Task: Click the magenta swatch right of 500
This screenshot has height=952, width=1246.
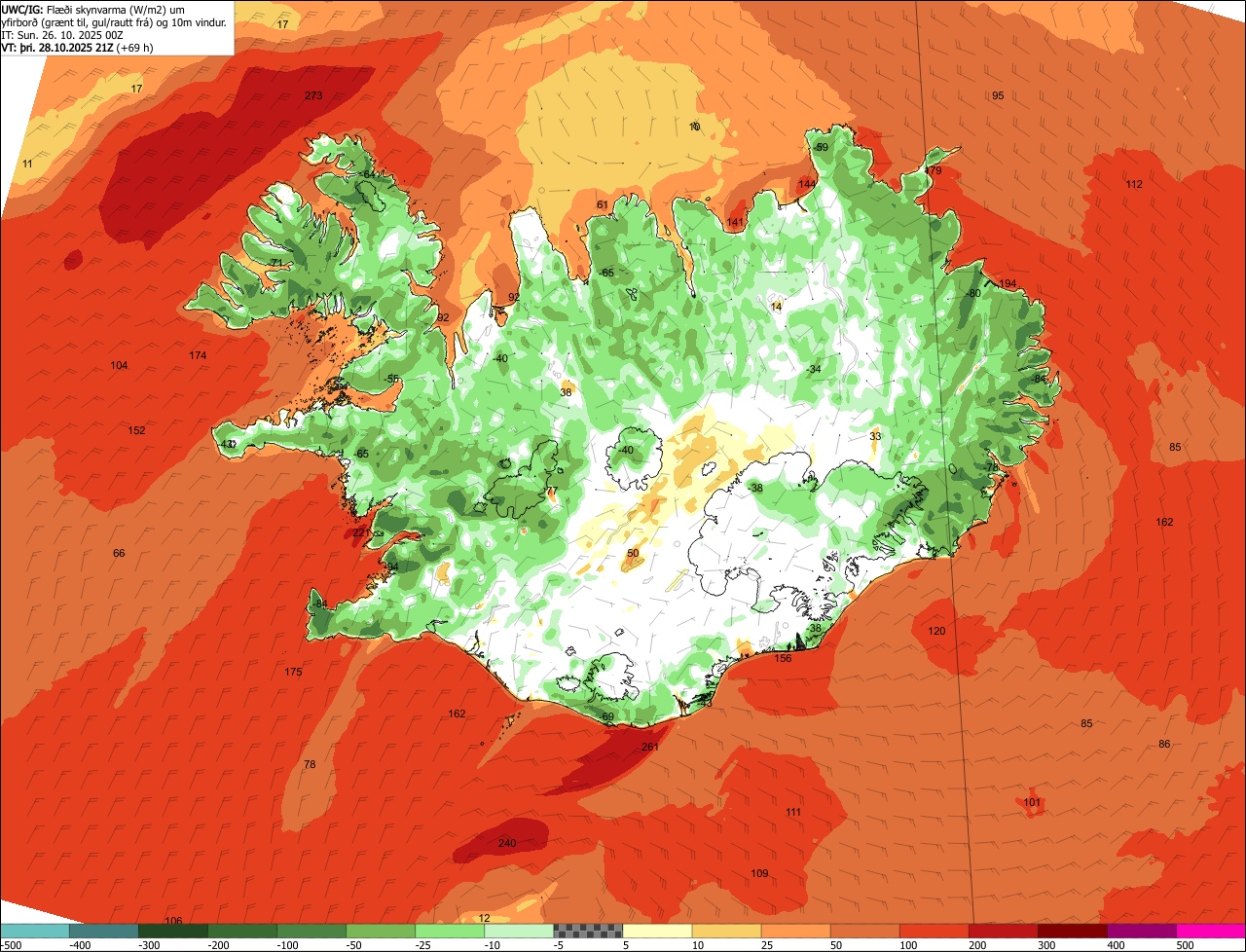Action: pos(1211,931)
